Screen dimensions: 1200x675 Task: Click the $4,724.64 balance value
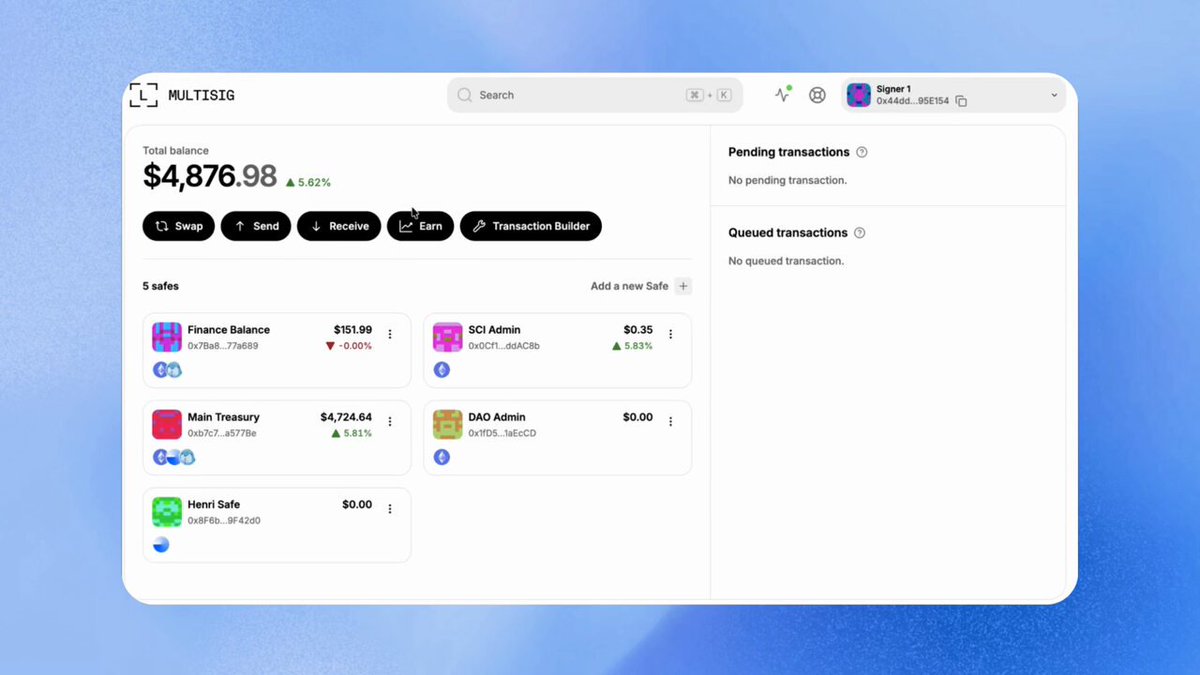click(x=346, y=417)
